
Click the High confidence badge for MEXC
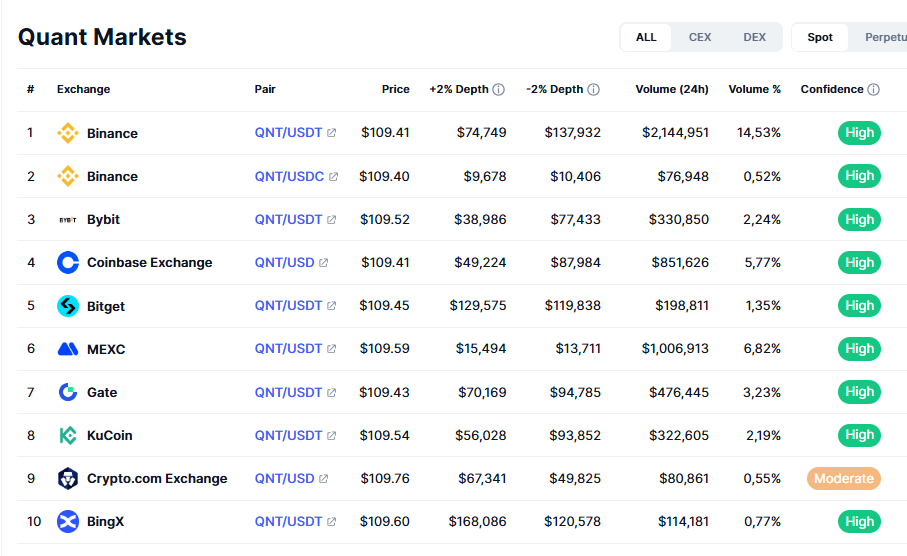pyautogui.click(x=860, y=349)
